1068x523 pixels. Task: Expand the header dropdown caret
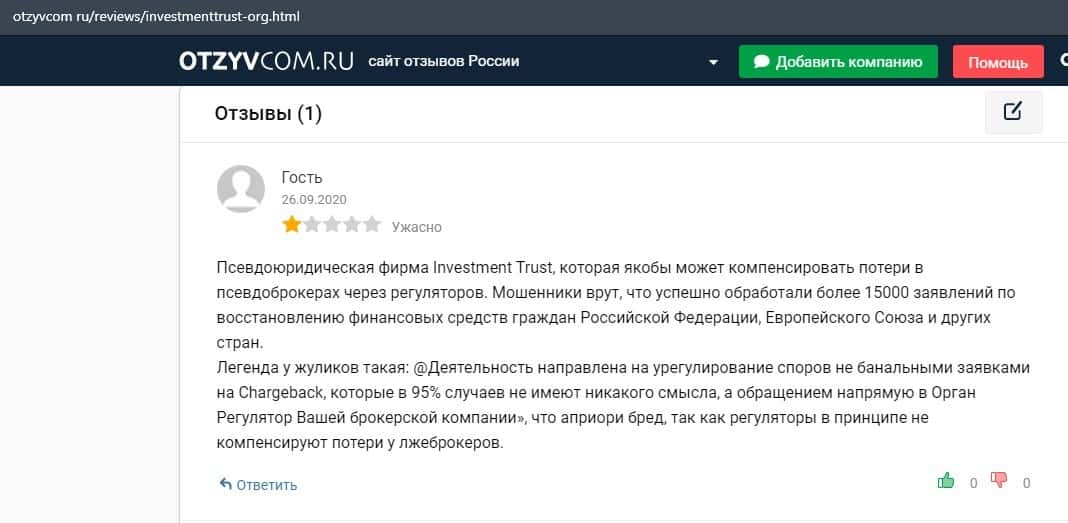(713, 62)
